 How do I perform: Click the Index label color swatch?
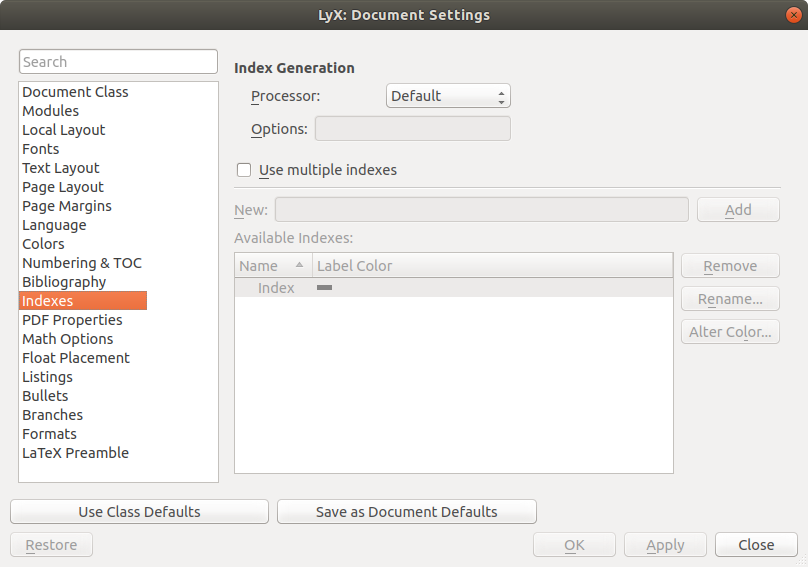tap(324, 288)
